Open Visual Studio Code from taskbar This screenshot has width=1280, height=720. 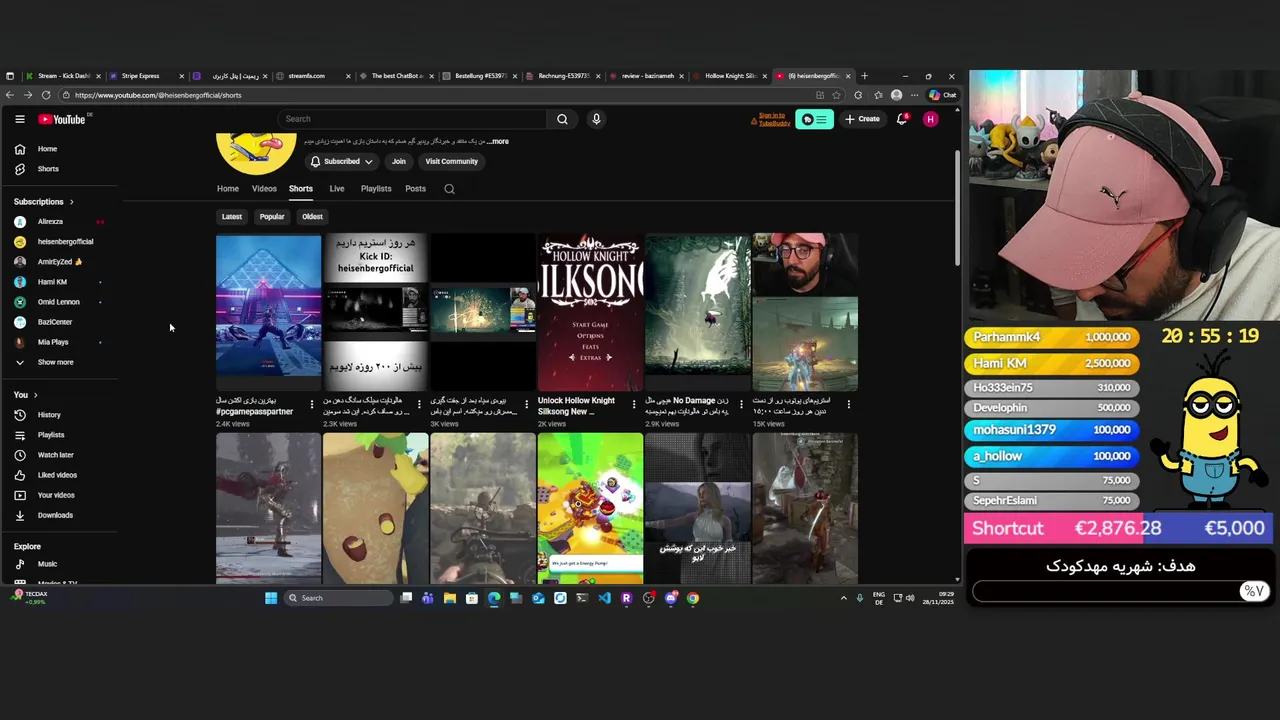(604, 598)
